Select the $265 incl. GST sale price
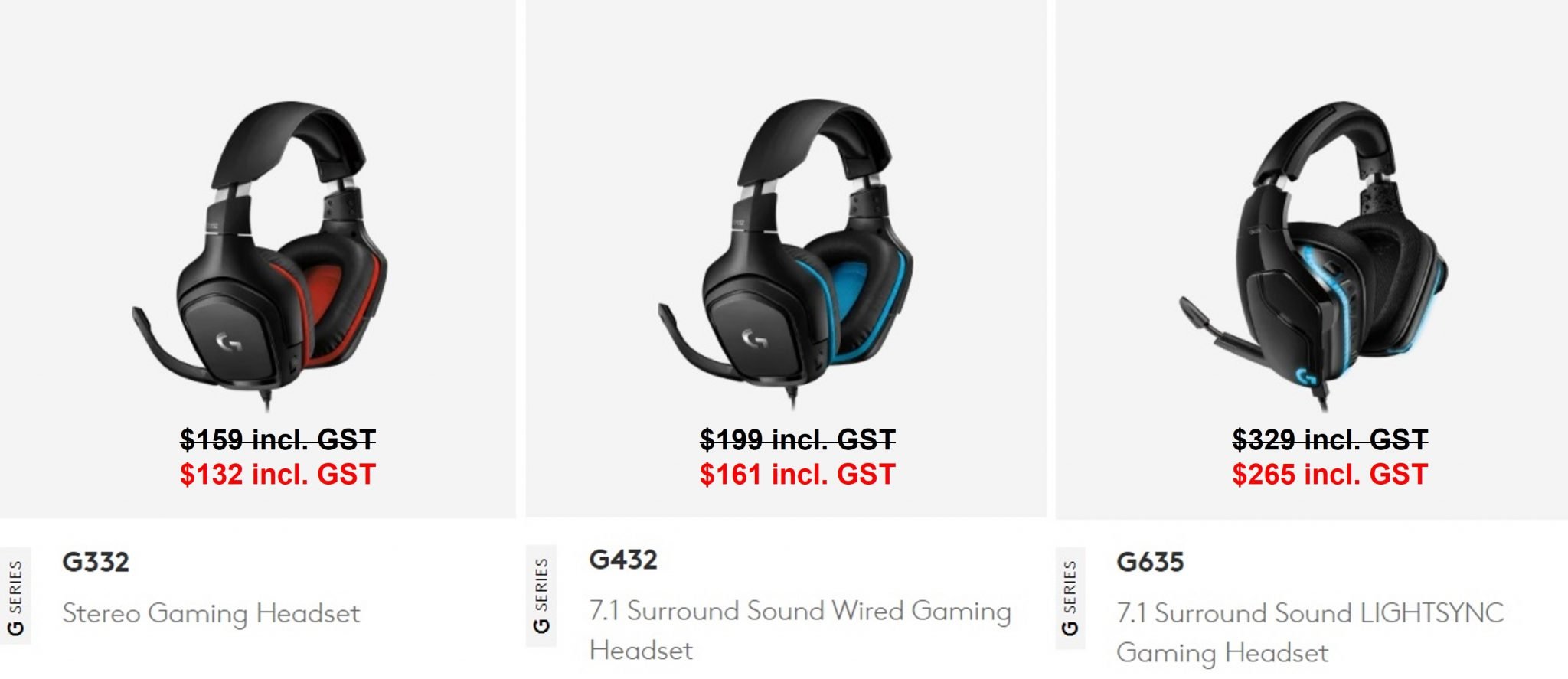 pyautogui.click(x=1330, y=475)
